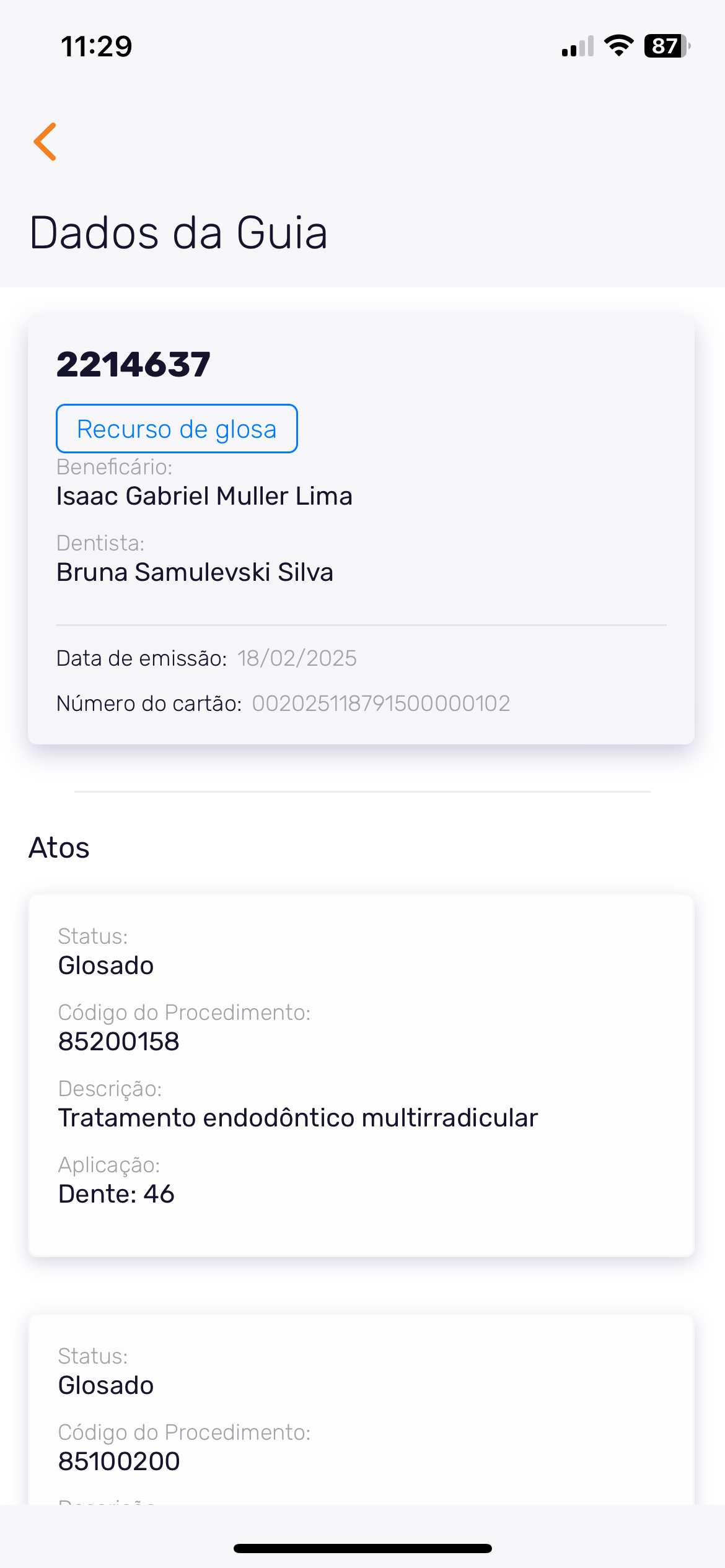Tap the emission date 18/02/2025
This screenshot has height=1568, width=725.
tap(297, 658)
